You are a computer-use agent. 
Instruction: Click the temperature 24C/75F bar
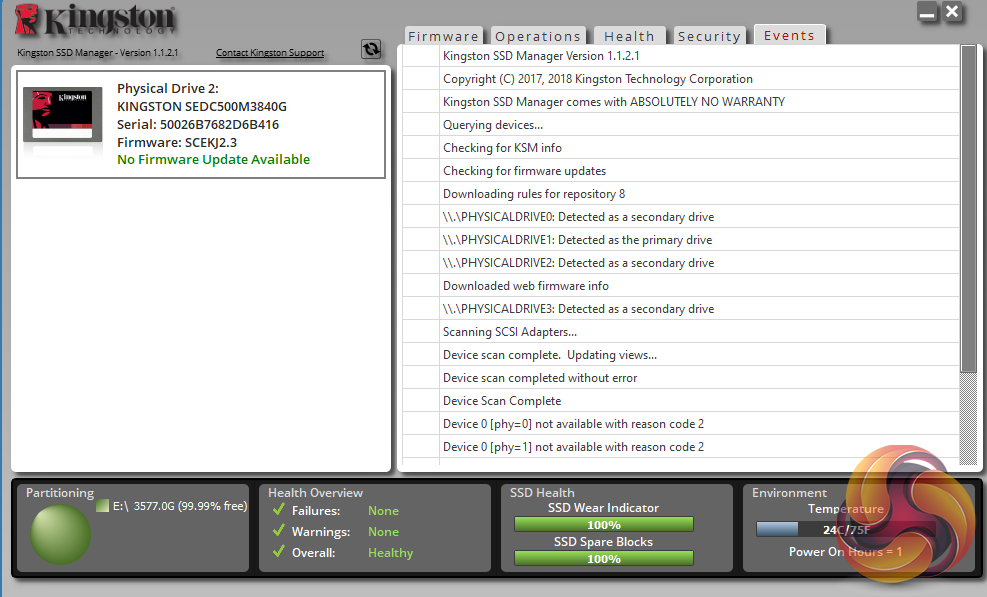[x=845, y=530]
